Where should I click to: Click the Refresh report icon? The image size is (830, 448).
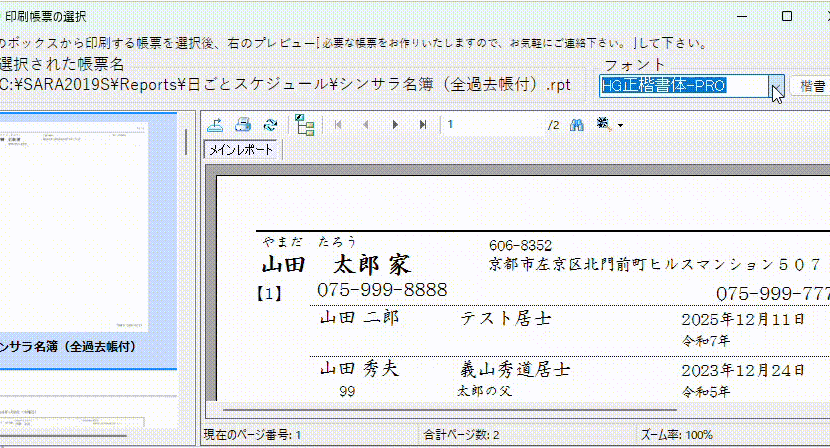[270, 125]
